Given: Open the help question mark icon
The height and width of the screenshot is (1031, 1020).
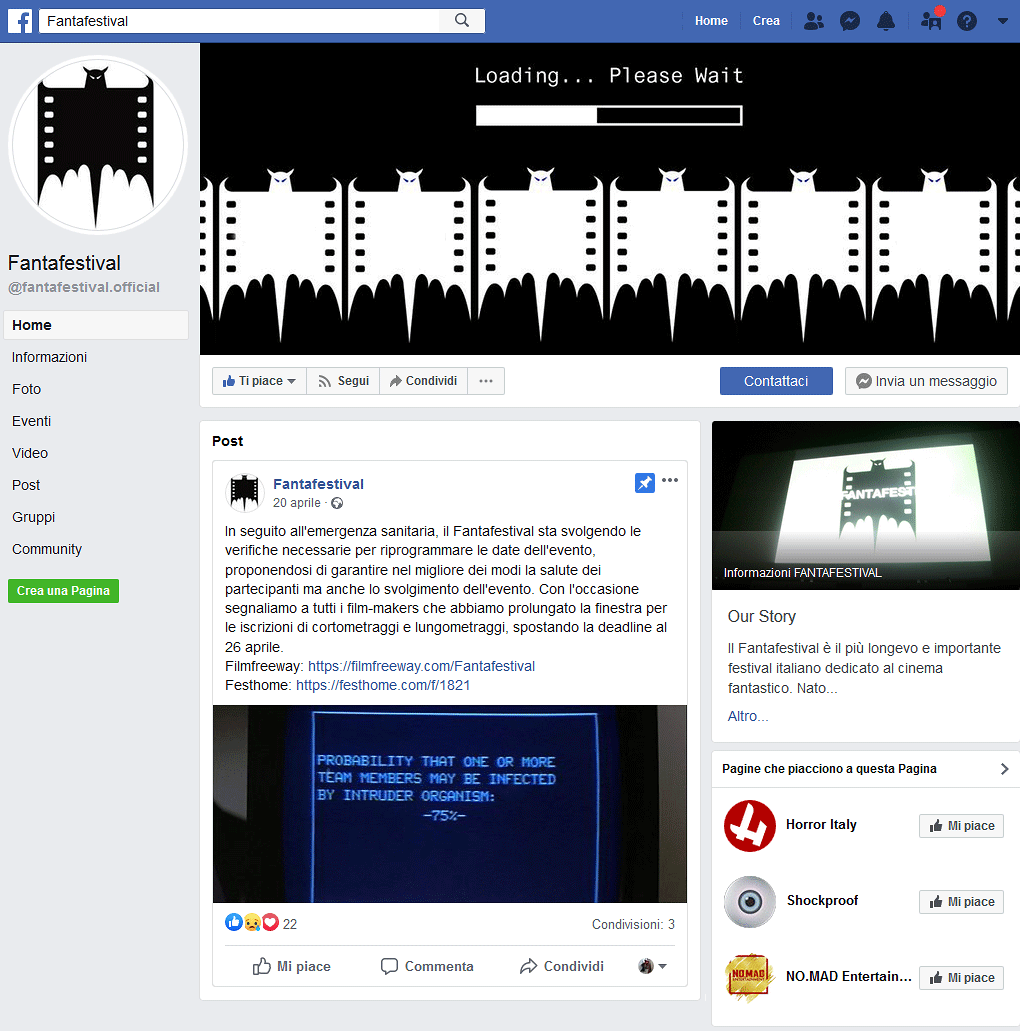Looking at the screenshot, I should click(x=967, y=21).
